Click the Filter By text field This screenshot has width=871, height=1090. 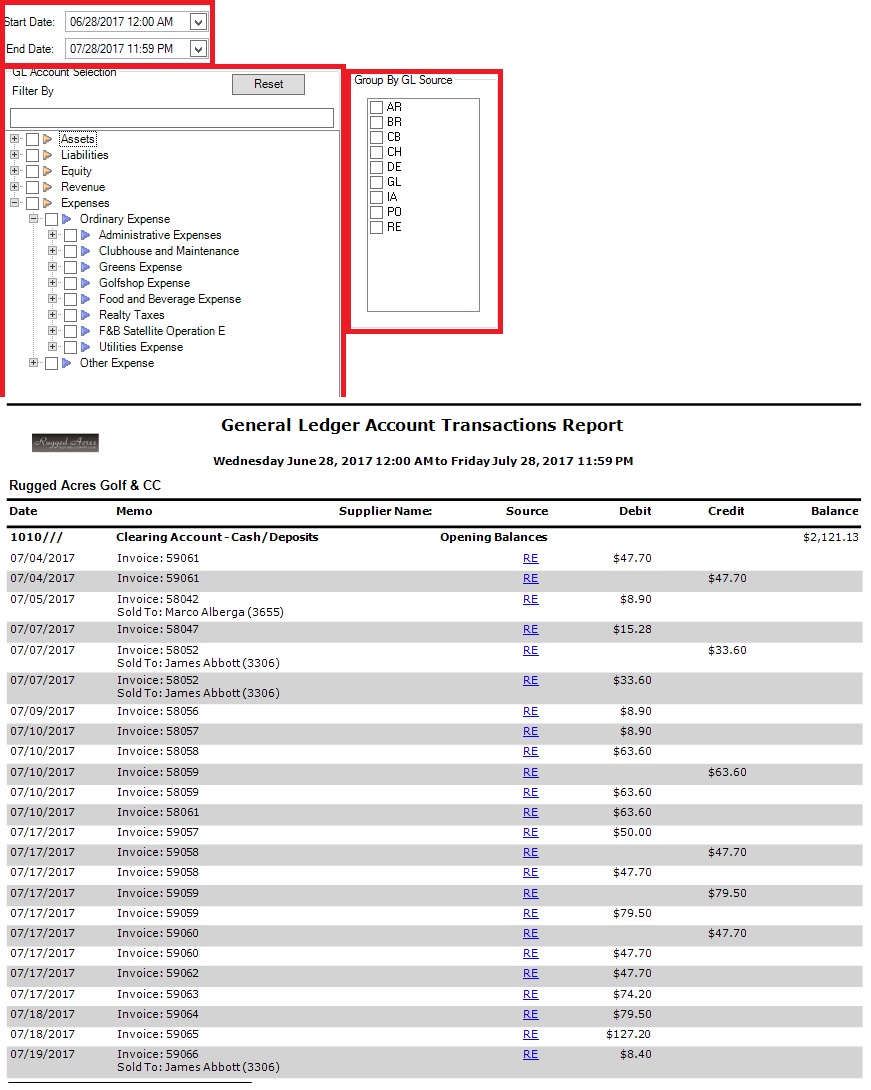point(171,118)
